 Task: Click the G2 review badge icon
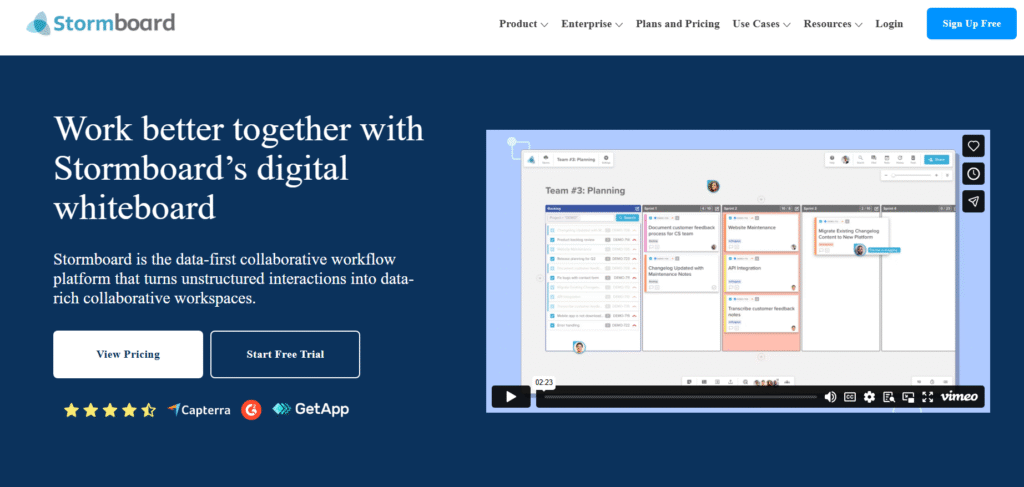pyautogui.click(x=251, y=409)
